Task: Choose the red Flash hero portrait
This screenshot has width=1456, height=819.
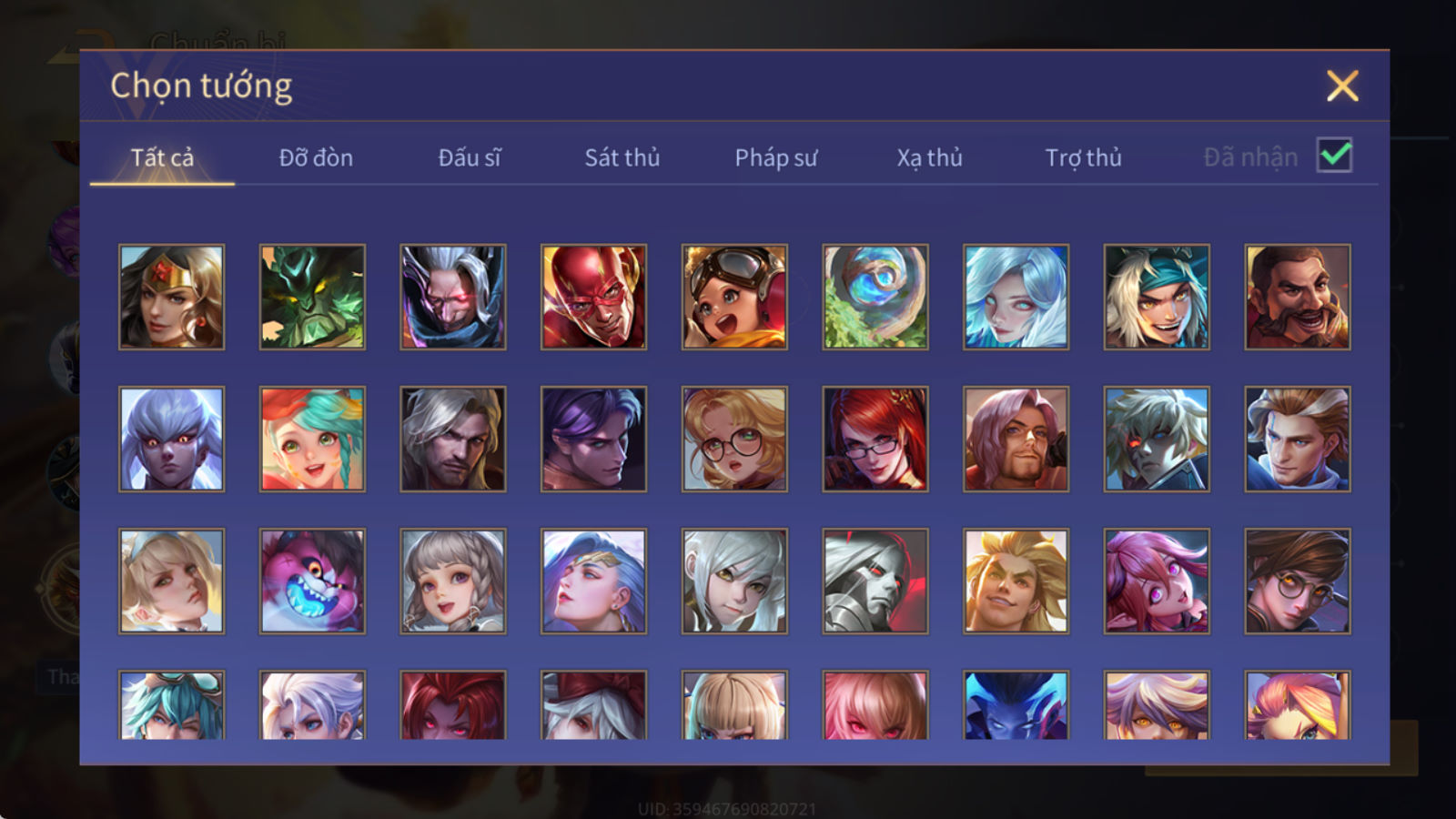Action: pos(593,297)
